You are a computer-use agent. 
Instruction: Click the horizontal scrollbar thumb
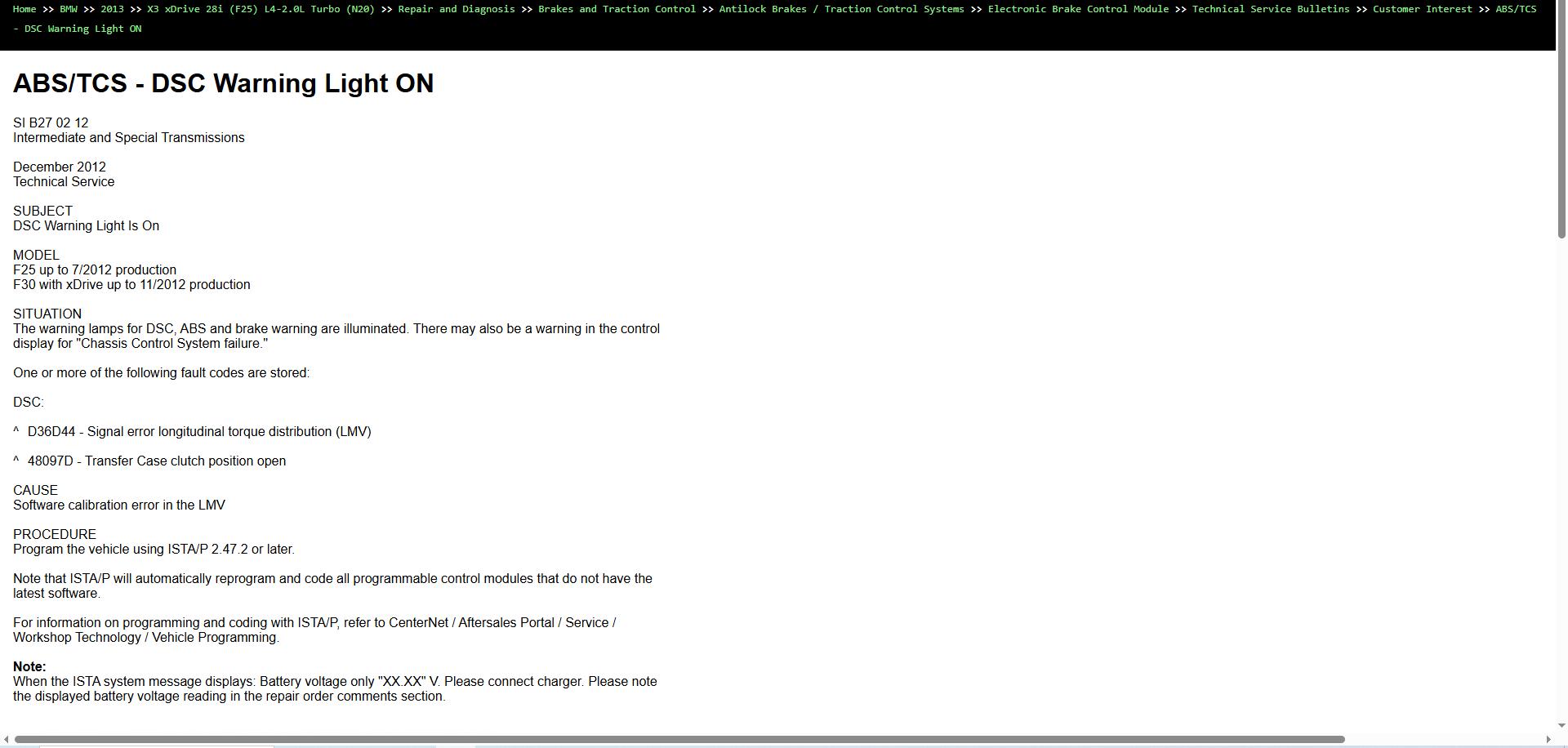pos(679,740)
